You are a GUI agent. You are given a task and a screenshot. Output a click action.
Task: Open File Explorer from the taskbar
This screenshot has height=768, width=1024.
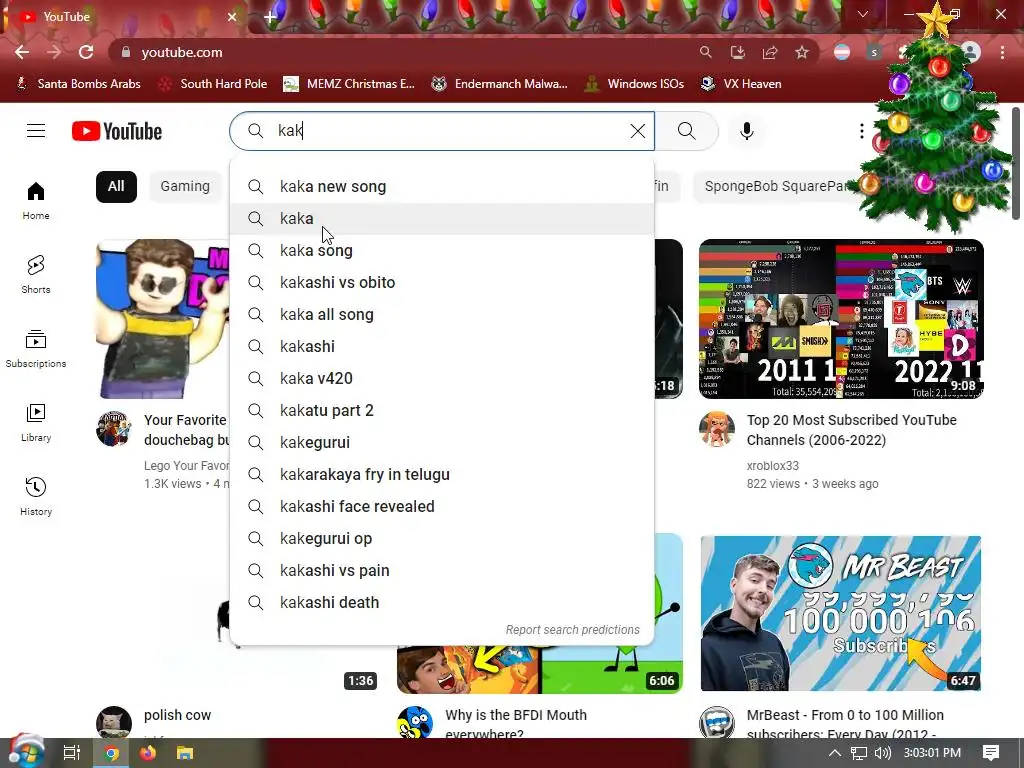[185, 754]
